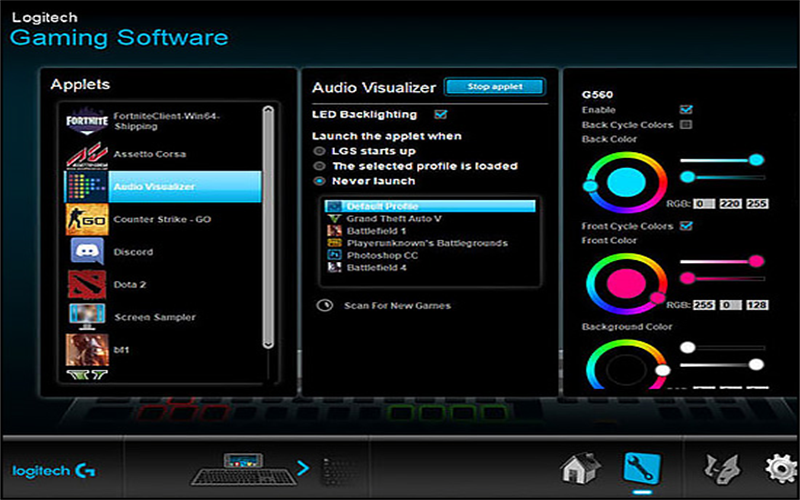Click the Battlefield 1 profile icon
This screenshot has width=800, height=500.
334,231
